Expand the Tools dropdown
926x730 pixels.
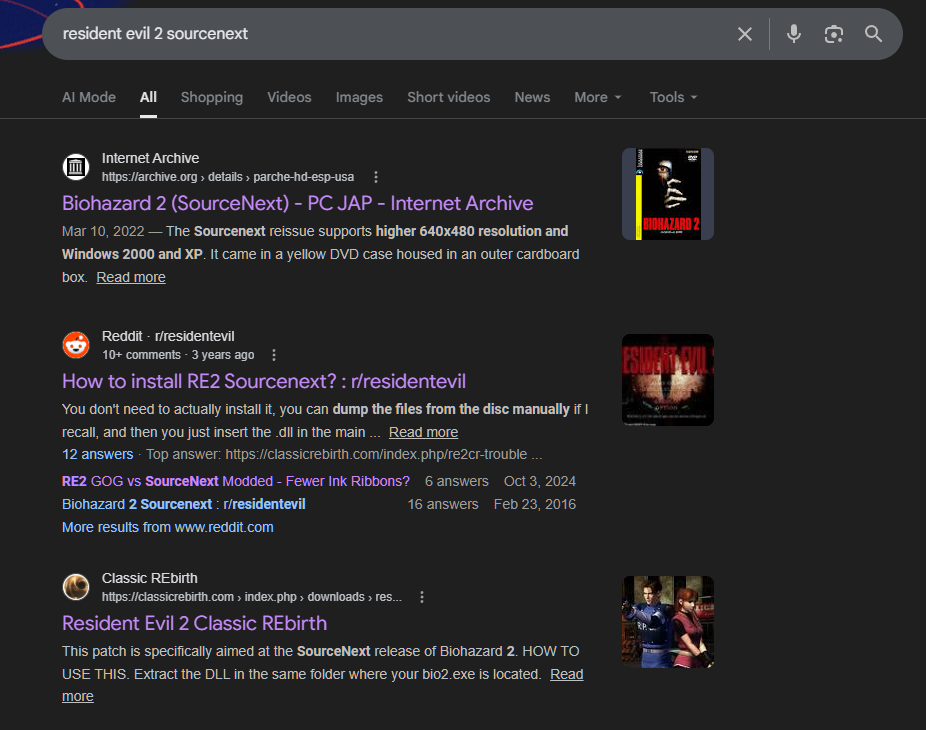pos(673,97)
